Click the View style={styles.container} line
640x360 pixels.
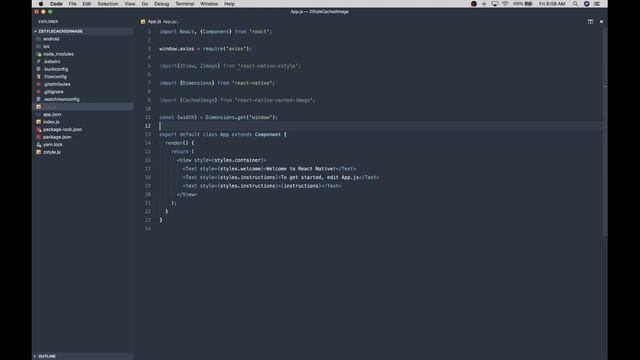click(x=222, y=160)
